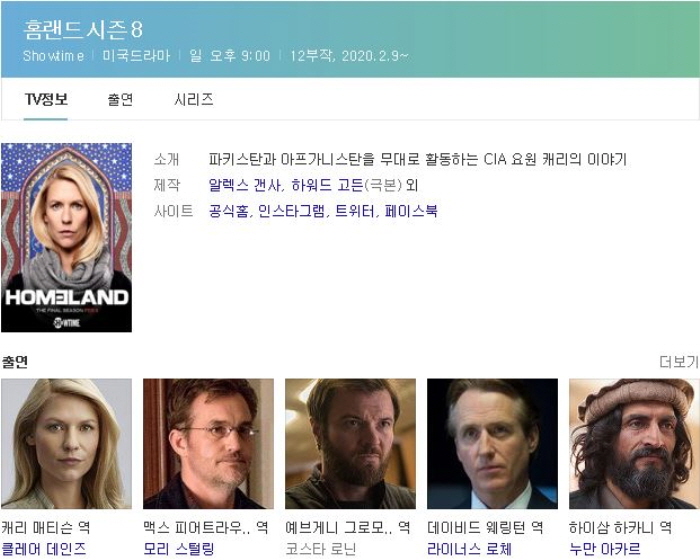
Task: Click 모리 스털링 cast photo
Action: (208, 443)
